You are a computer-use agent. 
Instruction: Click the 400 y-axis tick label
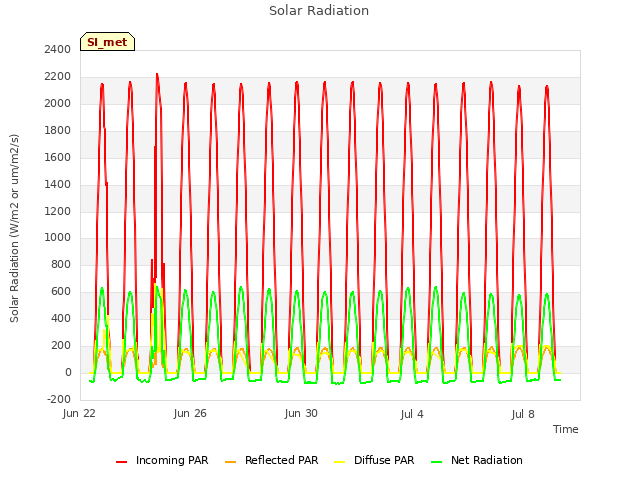coord(61,318)
